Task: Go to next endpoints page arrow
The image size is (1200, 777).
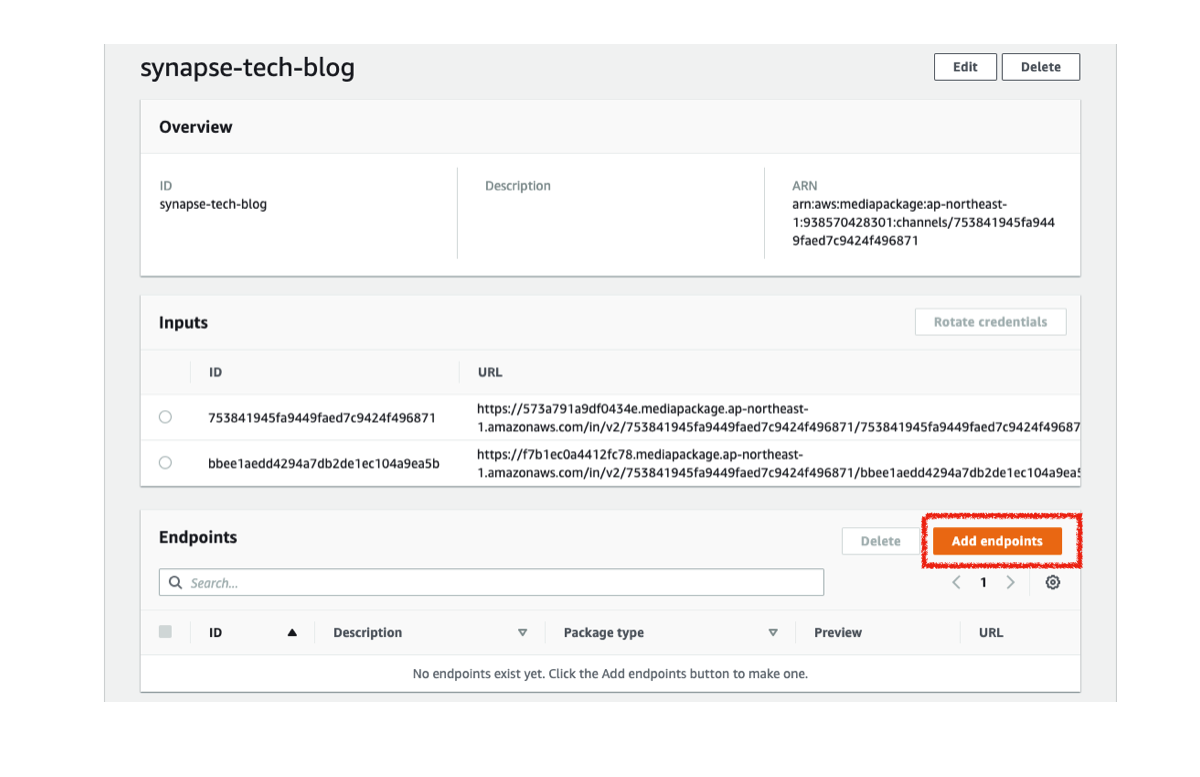Action: [x=1010, y=582]
